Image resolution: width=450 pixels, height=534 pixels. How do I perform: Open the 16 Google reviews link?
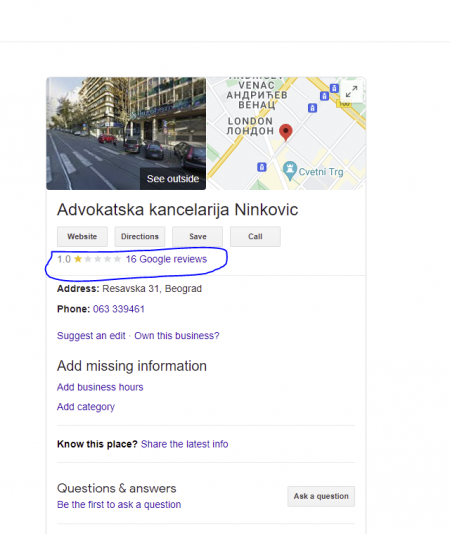166,259
